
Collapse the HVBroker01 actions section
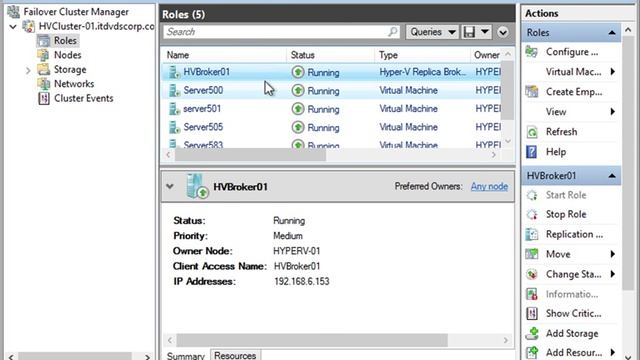[x=611, y=176]
